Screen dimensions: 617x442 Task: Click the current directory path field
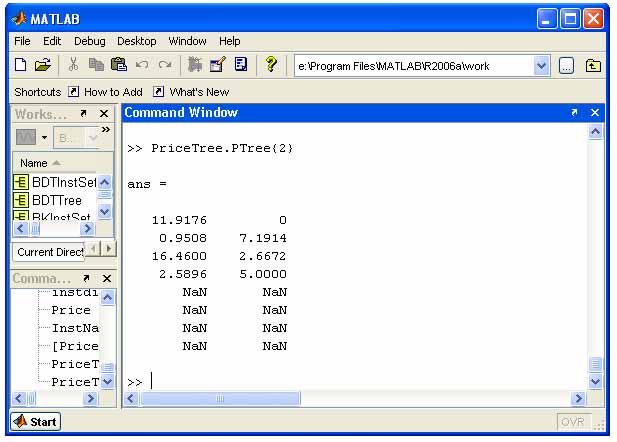point(414,66)
